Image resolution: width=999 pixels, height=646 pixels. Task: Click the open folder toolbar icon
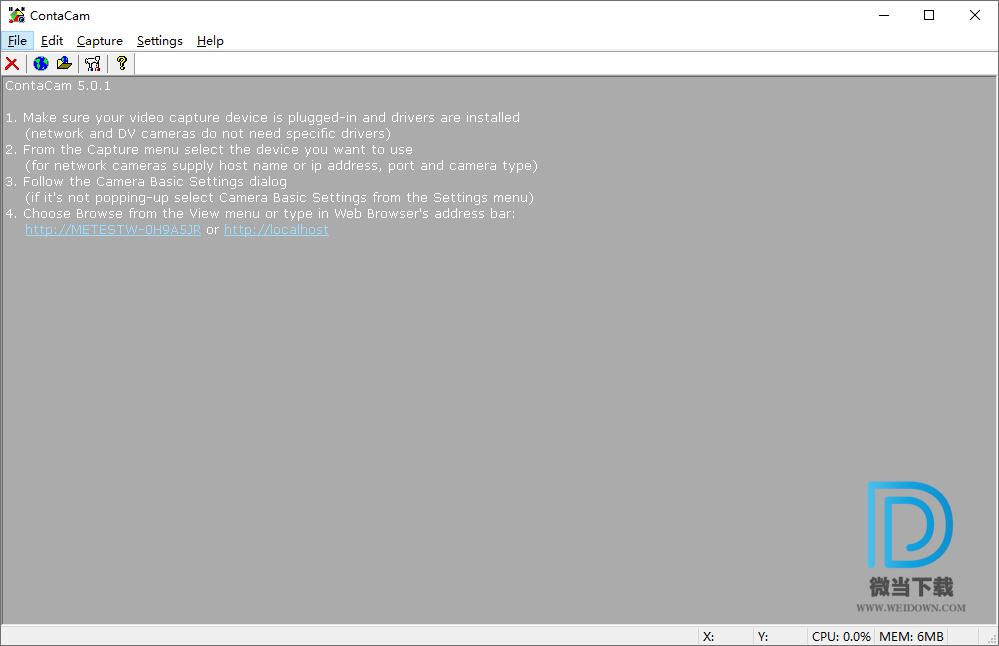(65, 64)
